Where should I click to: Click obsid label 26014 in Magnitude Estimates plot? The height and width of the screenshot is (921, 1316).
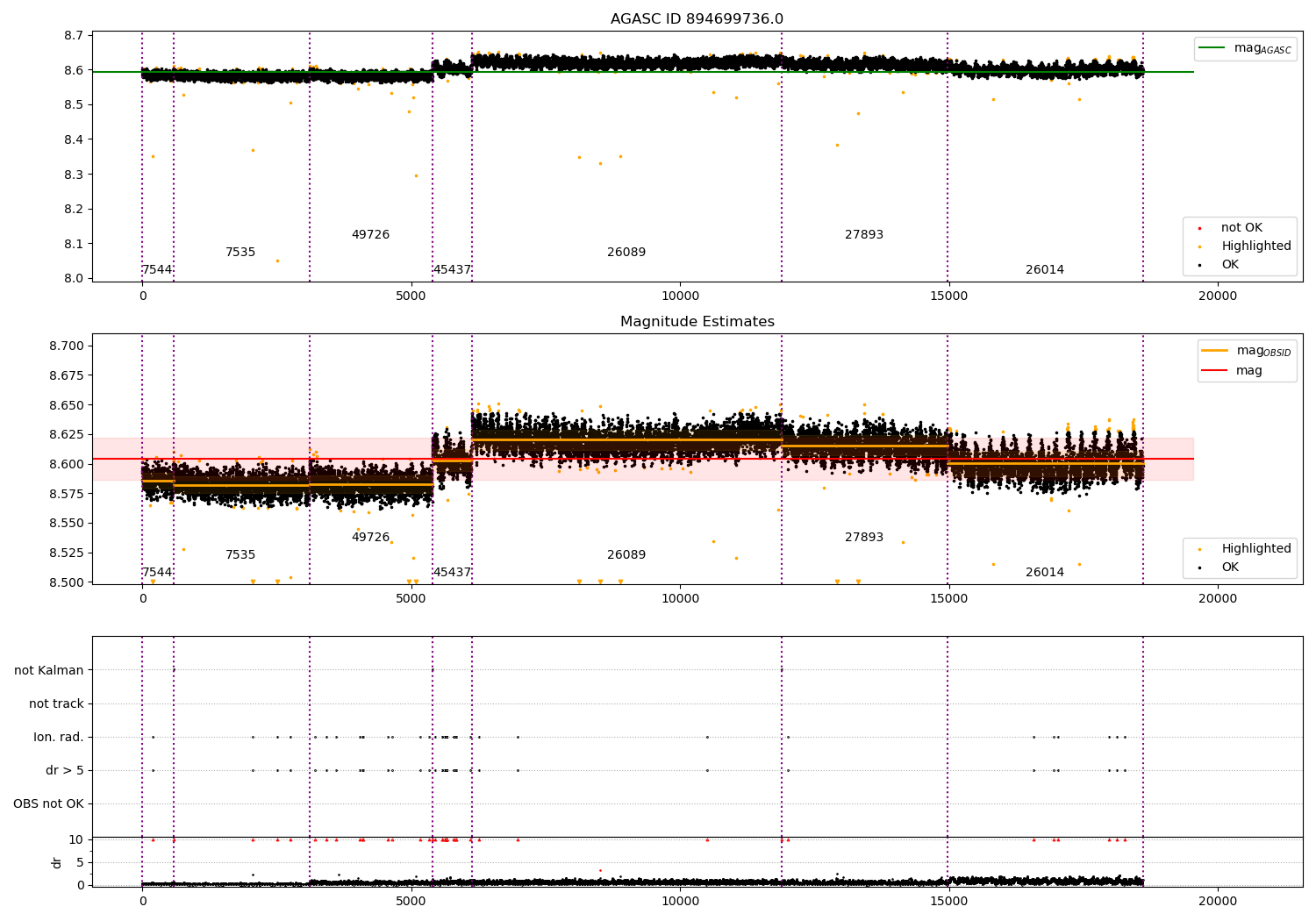click(1045, 573)
